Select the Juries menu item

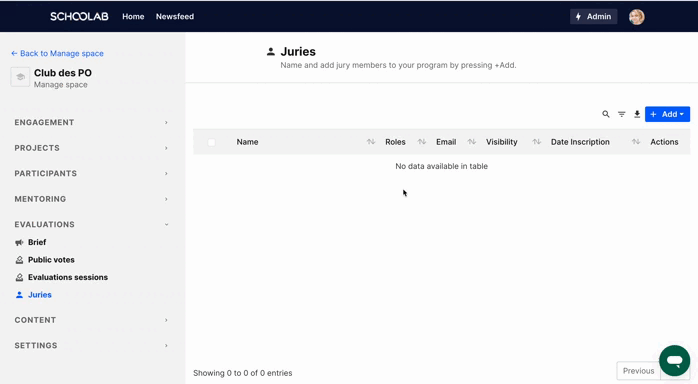pyautogui.click(x=40, y=295)
